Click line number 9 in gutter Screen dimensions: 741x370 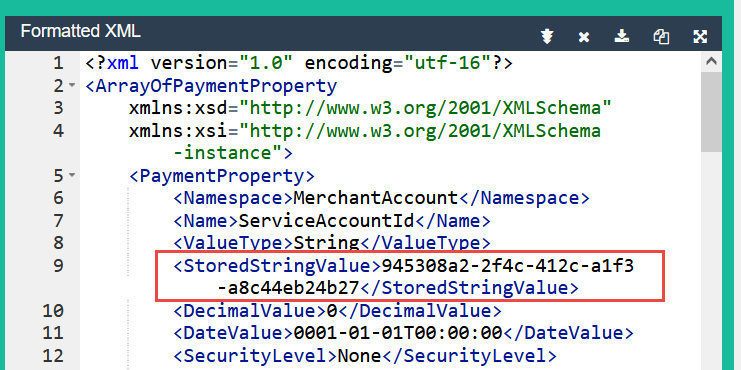[58, 266]
